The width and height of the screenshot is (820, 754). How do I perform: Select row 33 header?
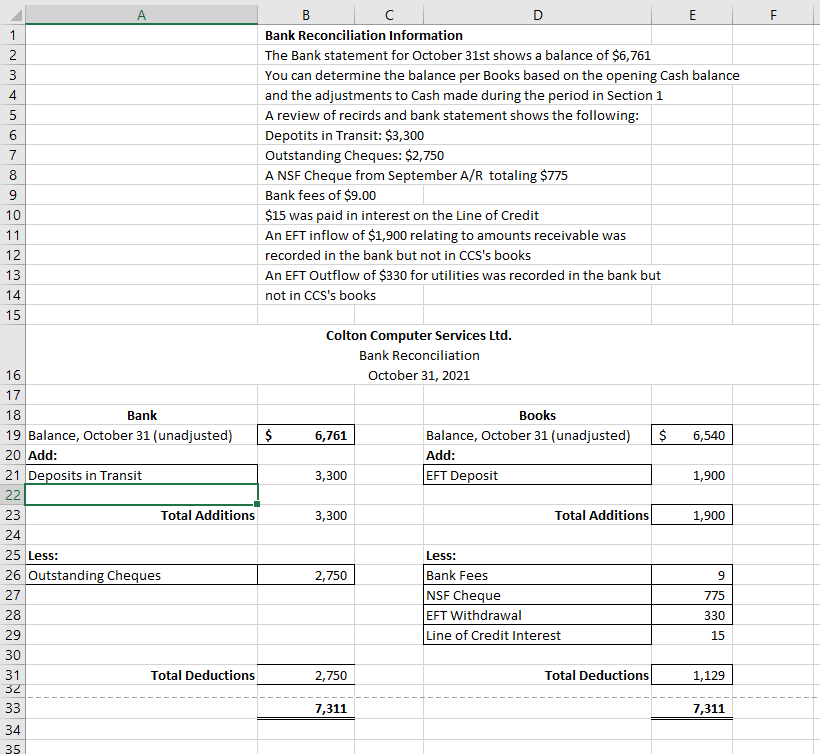pyautogui.click(x=11, y=708)
